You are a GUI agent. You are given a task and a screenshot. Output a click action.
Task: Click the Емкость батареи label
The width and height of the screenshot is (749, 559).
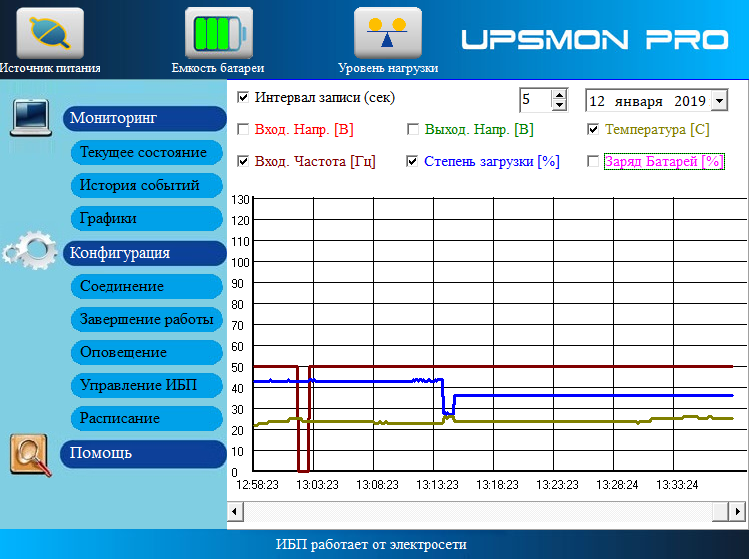218,68
